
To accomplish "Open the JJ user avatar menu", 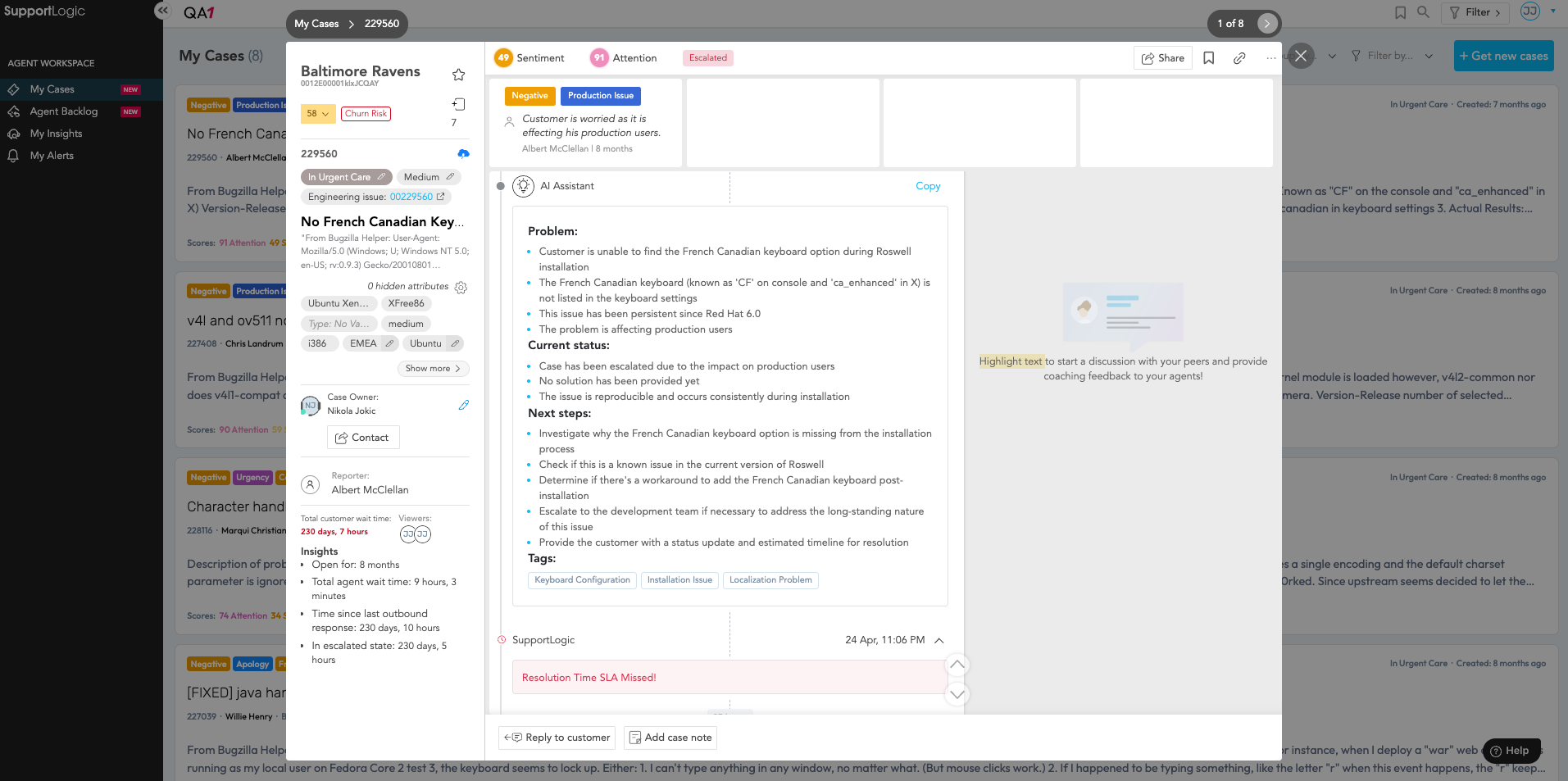I will coord(1529,11).
